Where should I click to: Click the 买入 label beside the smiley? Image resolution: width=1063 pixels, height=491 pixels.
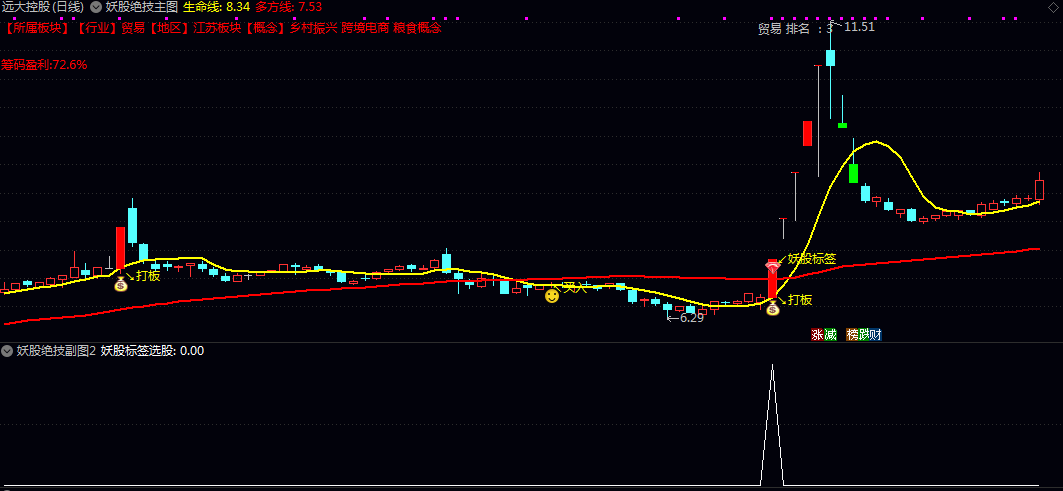coord(574,288)
